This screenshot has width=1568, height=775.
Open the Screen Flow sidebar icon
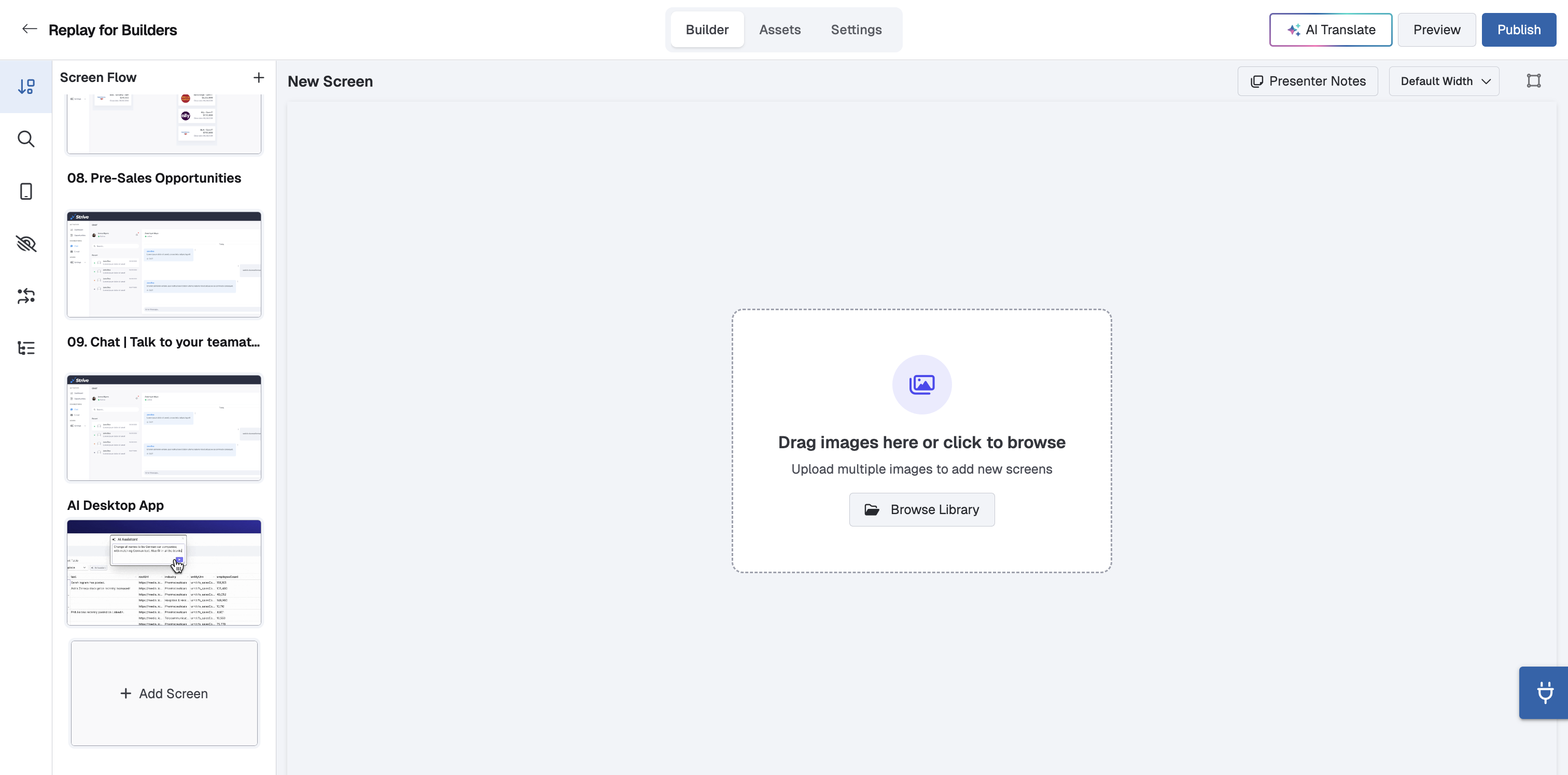pos(26,87)
